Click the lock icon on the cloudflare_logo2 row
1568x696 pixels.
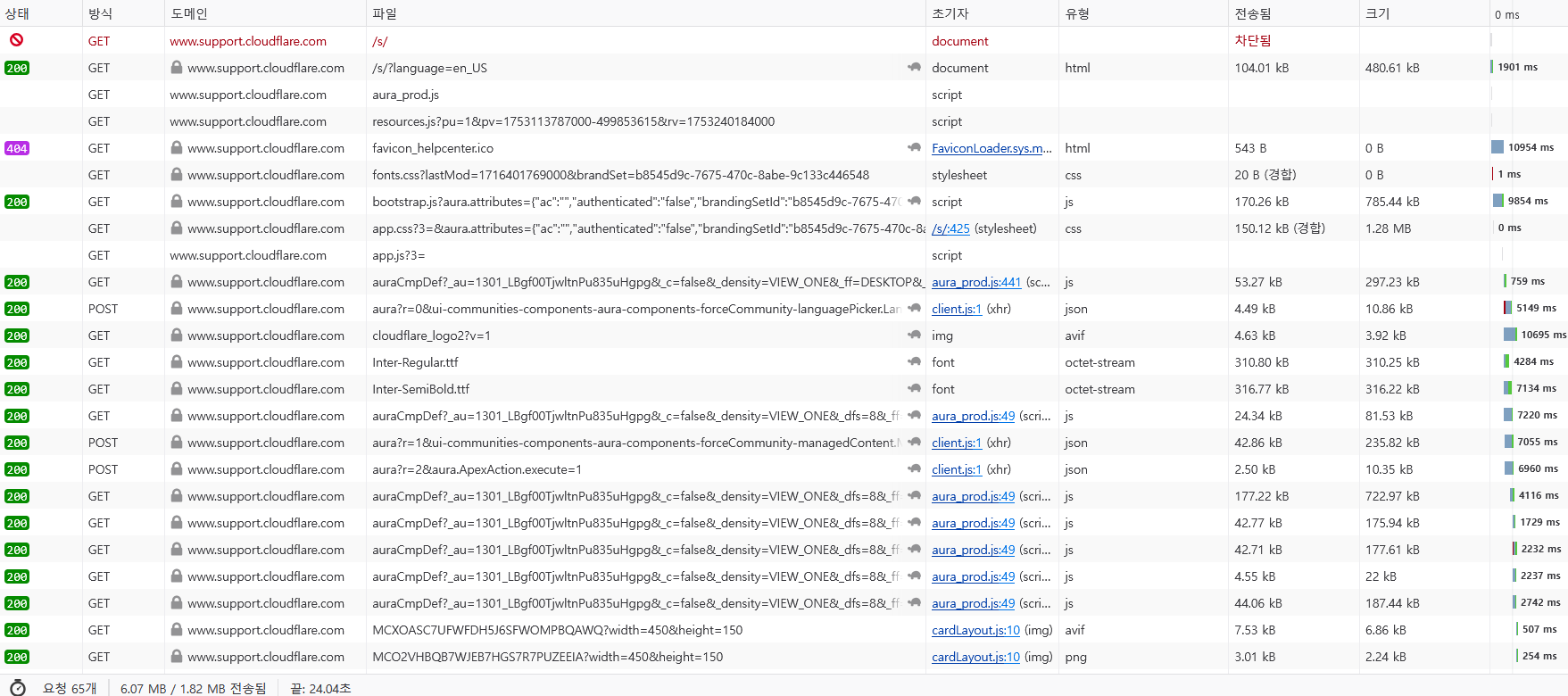177,336
